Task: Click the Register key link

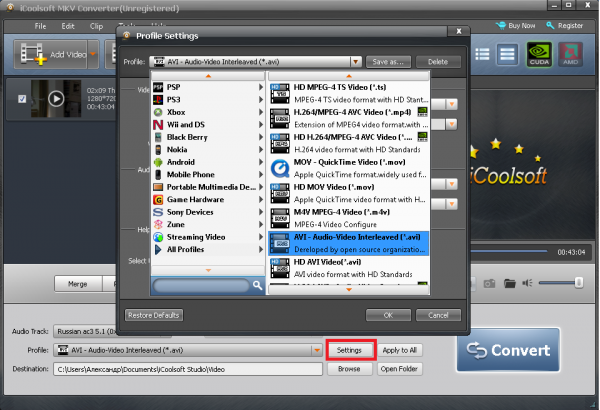Action: pyautogui.click(x=564, y=26)
